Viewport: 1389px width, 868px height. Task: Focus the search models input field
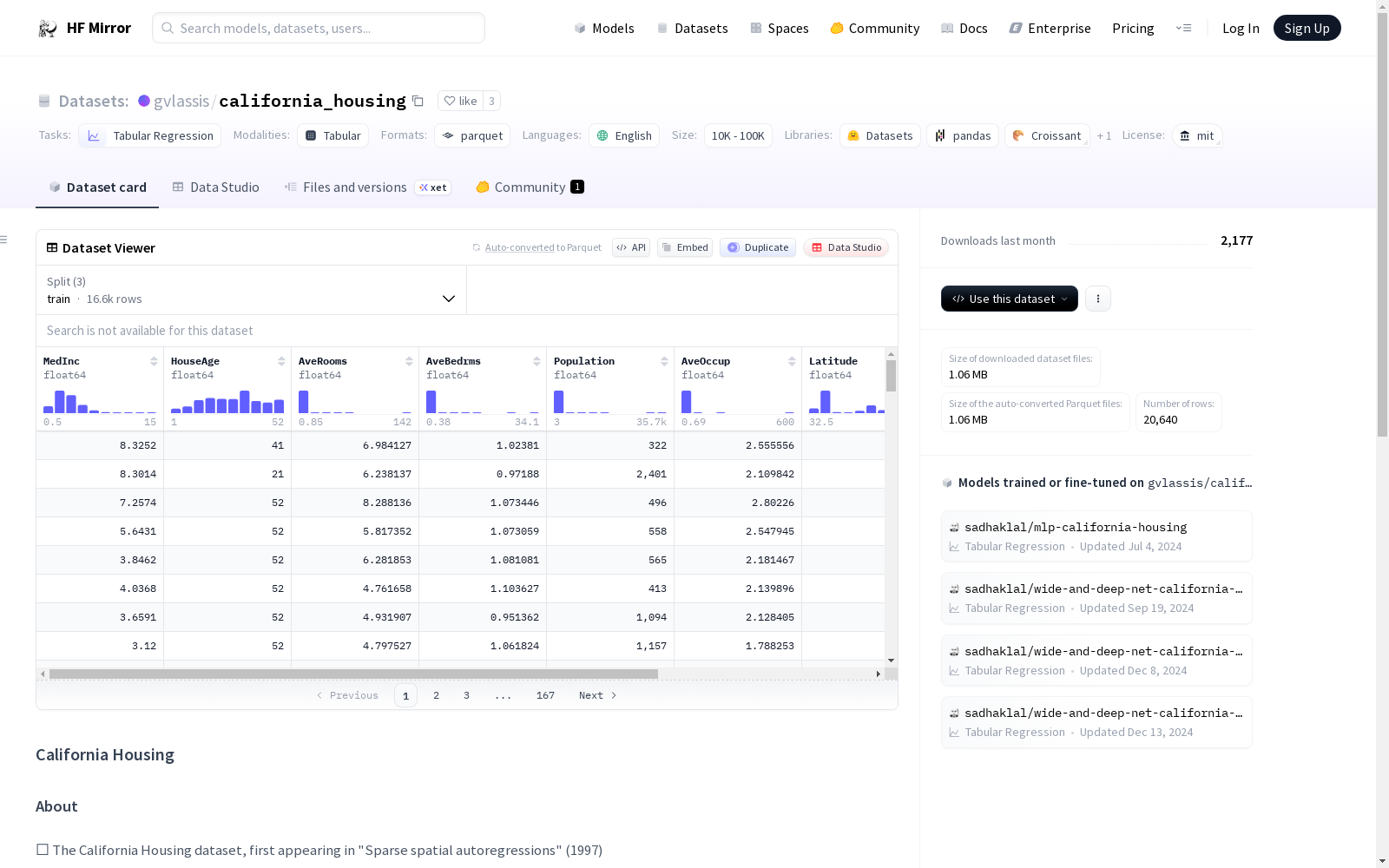click(319, 28)
